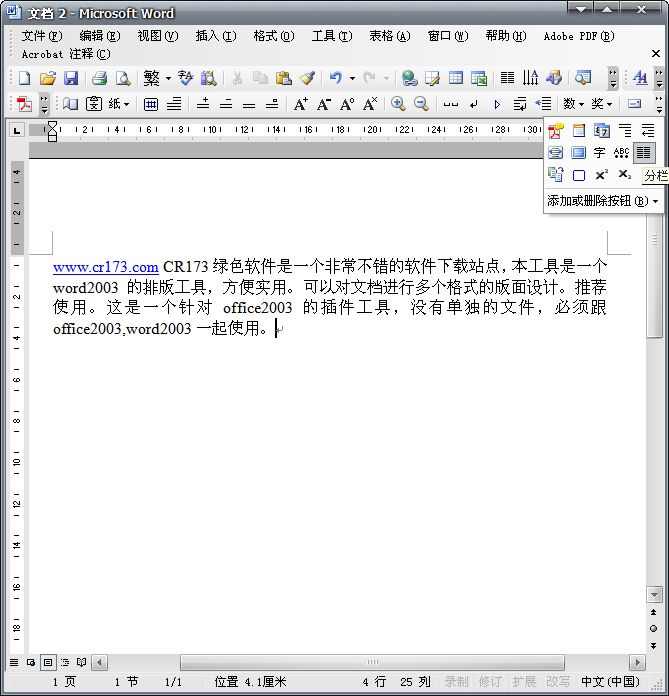Screen dimensions: 669x696
Task: Click the grid layout icon
Action: tap(151, 104)
